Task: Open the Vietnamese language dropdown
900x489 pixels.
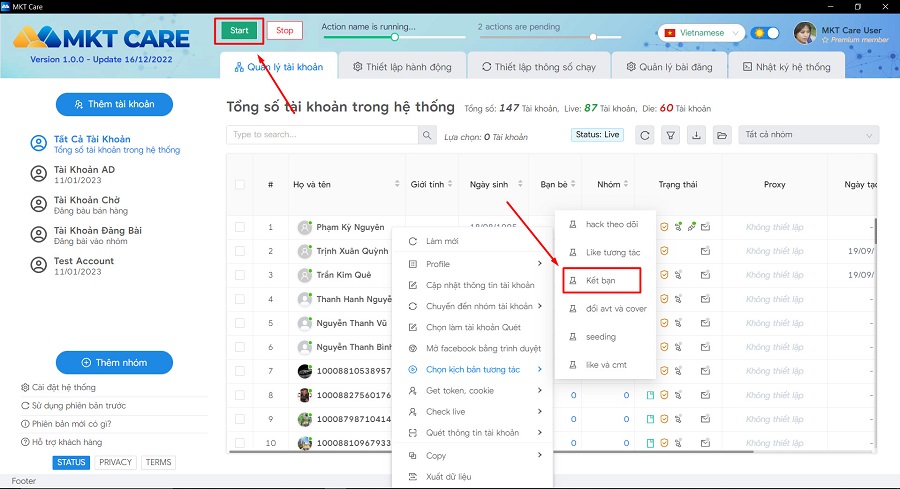Action: click(701, 33)
